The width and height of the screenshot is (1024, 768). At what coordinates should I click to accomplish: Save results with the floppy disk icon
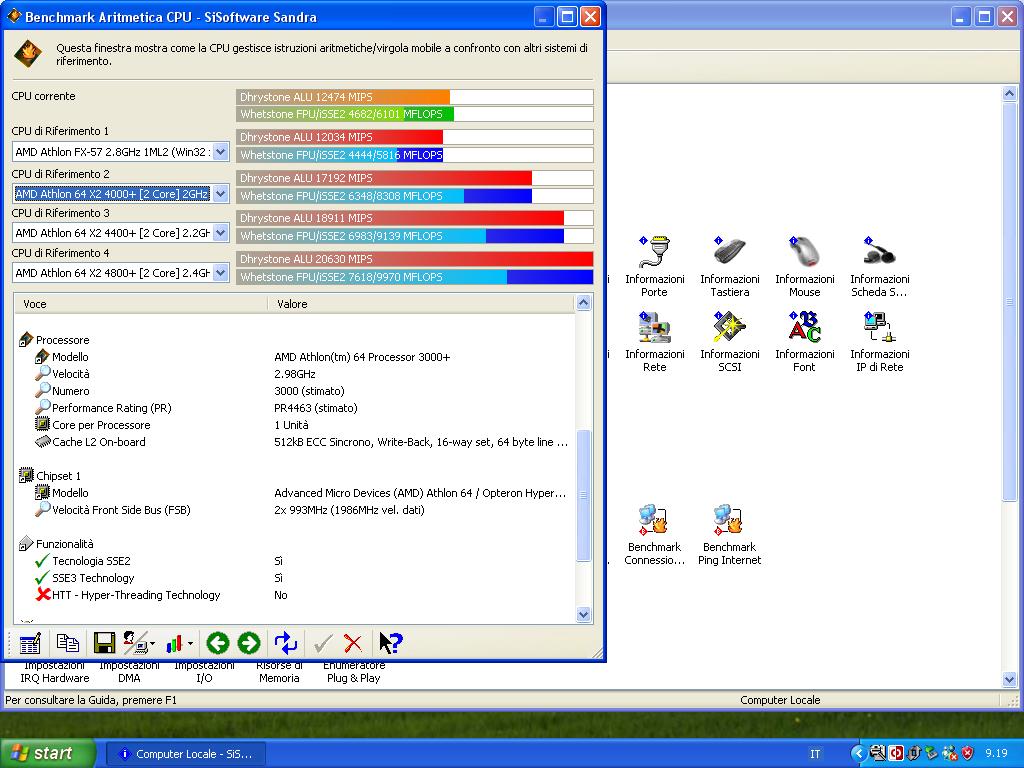(104, 644)
